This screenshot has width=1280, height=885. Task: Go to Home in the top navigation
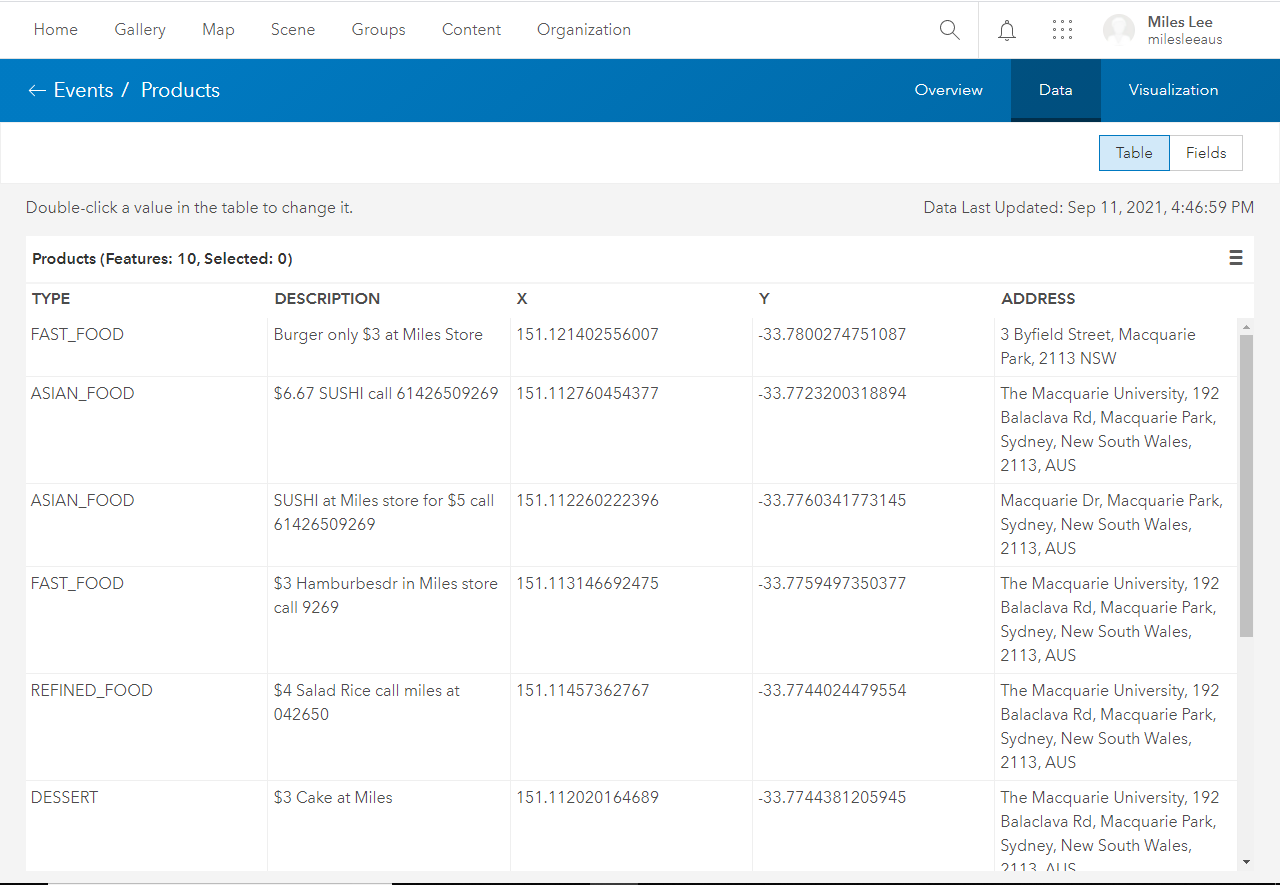click(x=56, y=30)
